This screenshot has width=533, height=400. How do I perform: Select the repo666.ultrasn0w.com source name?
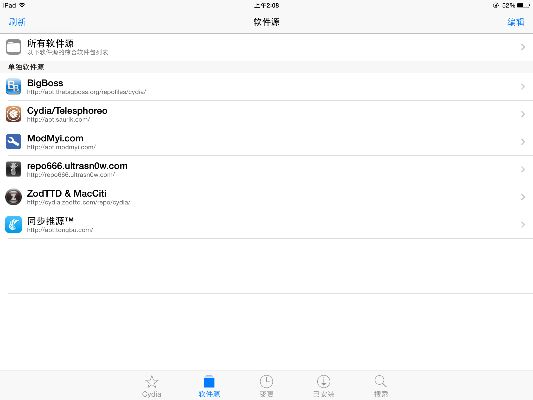click(x=77, y=166)
